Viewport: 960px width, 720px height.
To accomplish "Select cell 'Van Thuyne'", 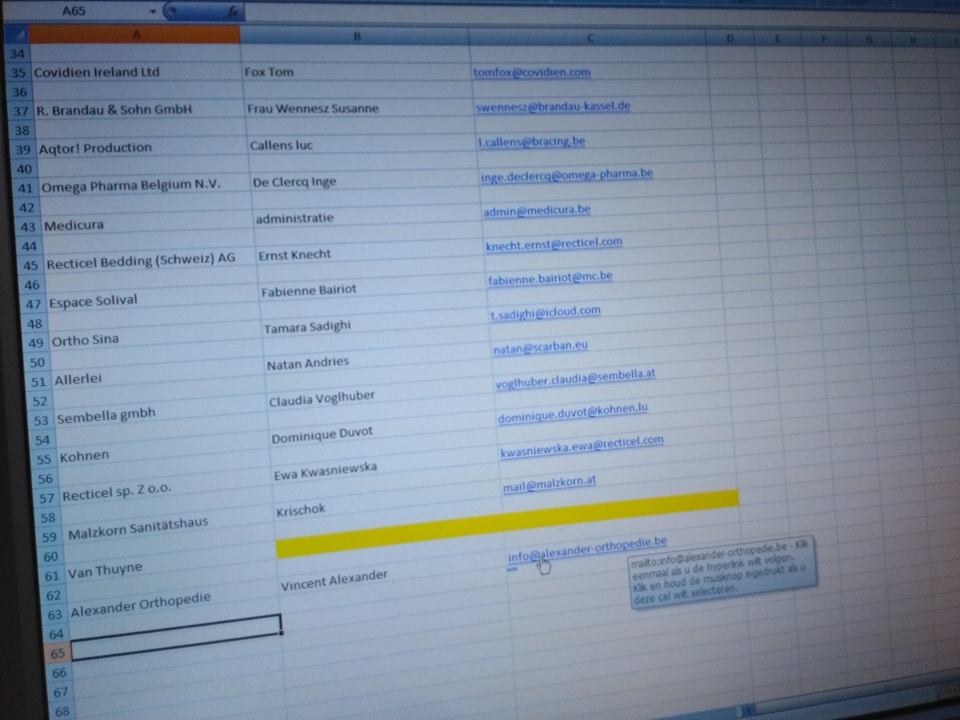I will pos(105,571).
